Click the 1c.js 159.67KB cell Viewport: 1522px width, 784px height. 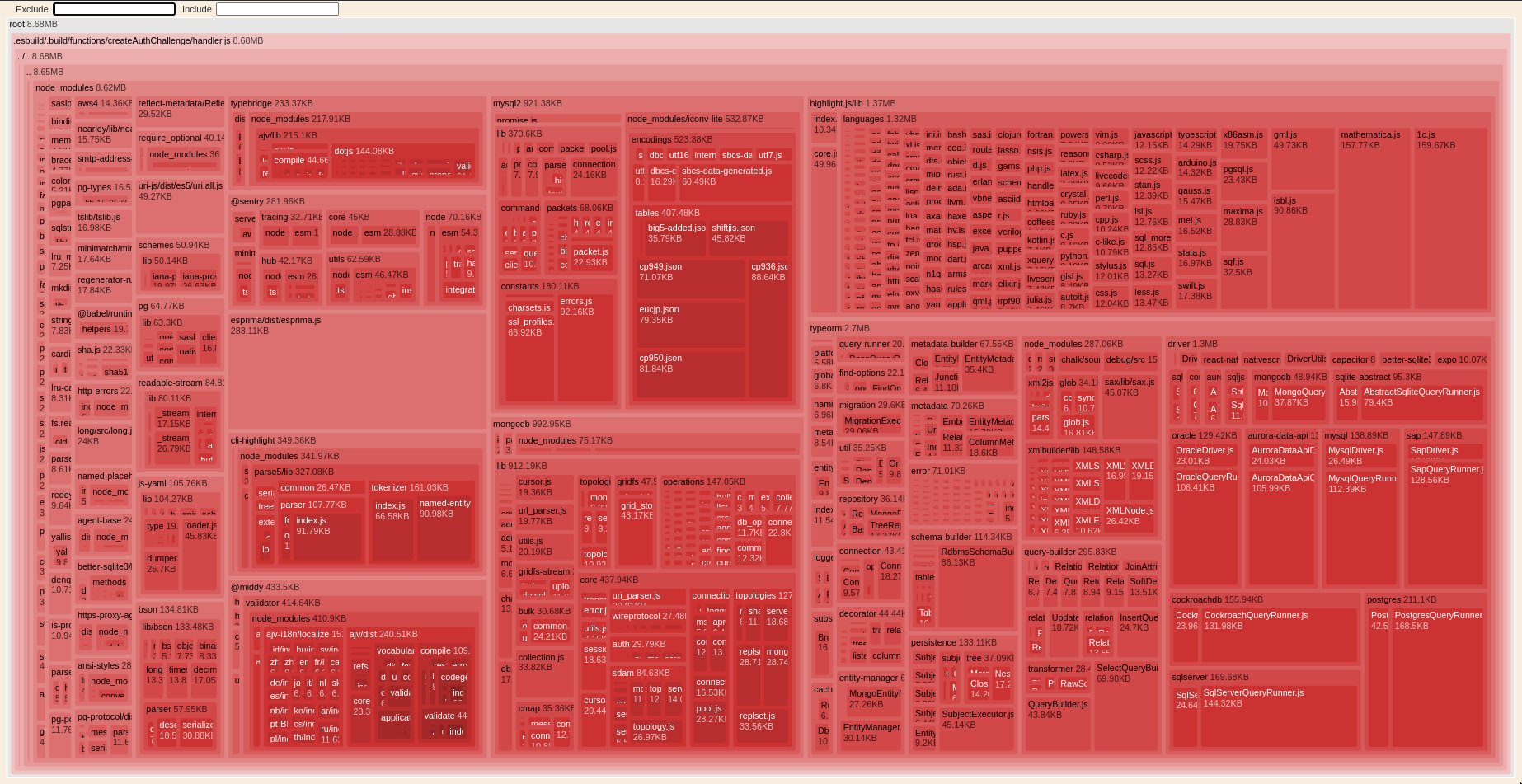(x=1450, y=218)
